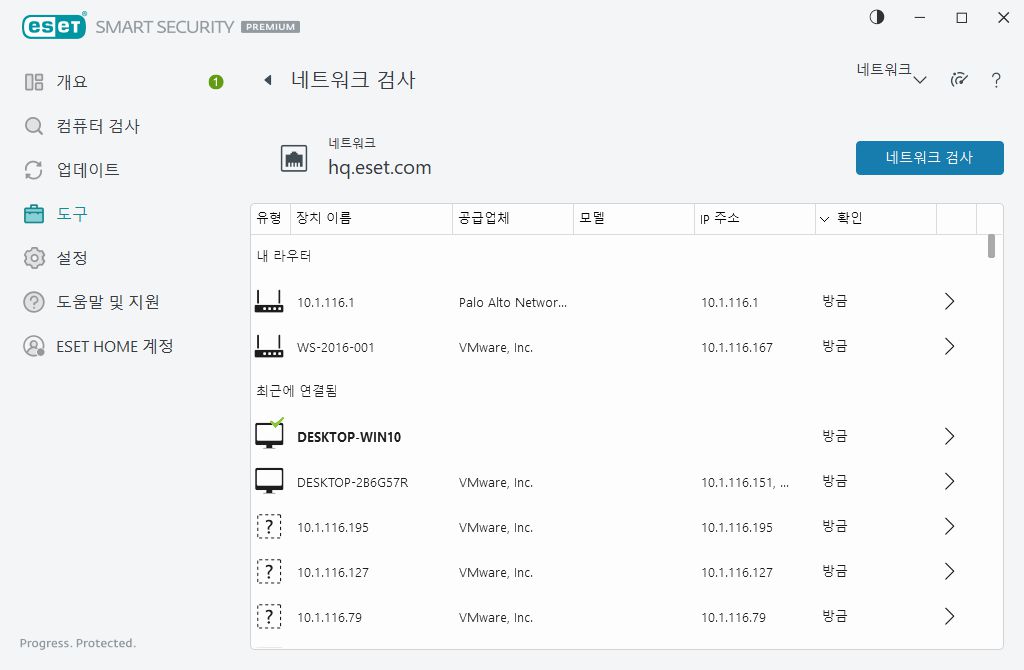This screenshot has height=670, width=1024.
Task: Open 설정 using the gear icon
Action: (32, 257)
